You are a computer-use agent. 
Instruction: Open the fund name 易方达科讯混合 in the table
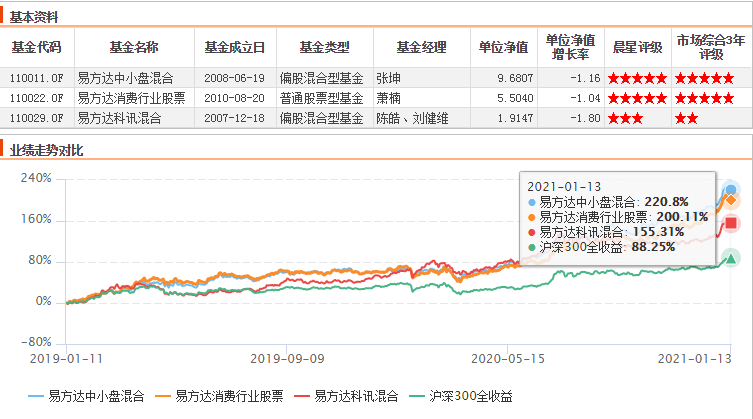[x=120, y=118]
